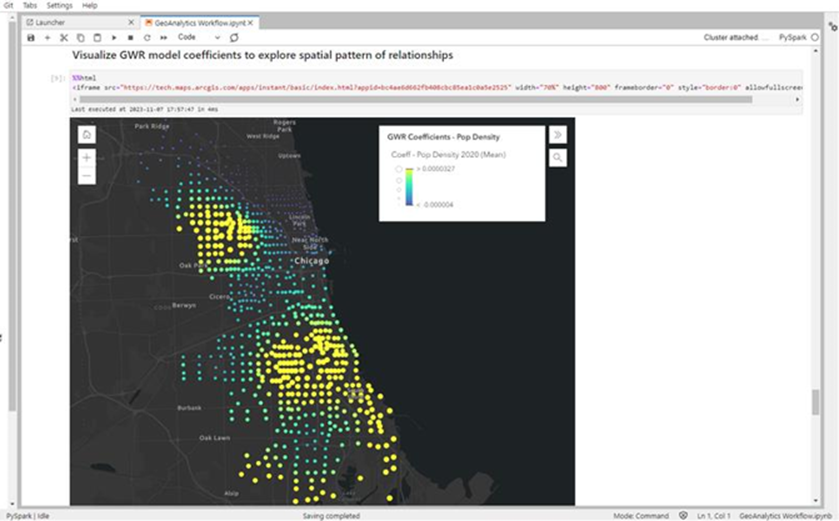Click the circular icon after cell type dropdown

pyautogui.click(x=234, y=37)
